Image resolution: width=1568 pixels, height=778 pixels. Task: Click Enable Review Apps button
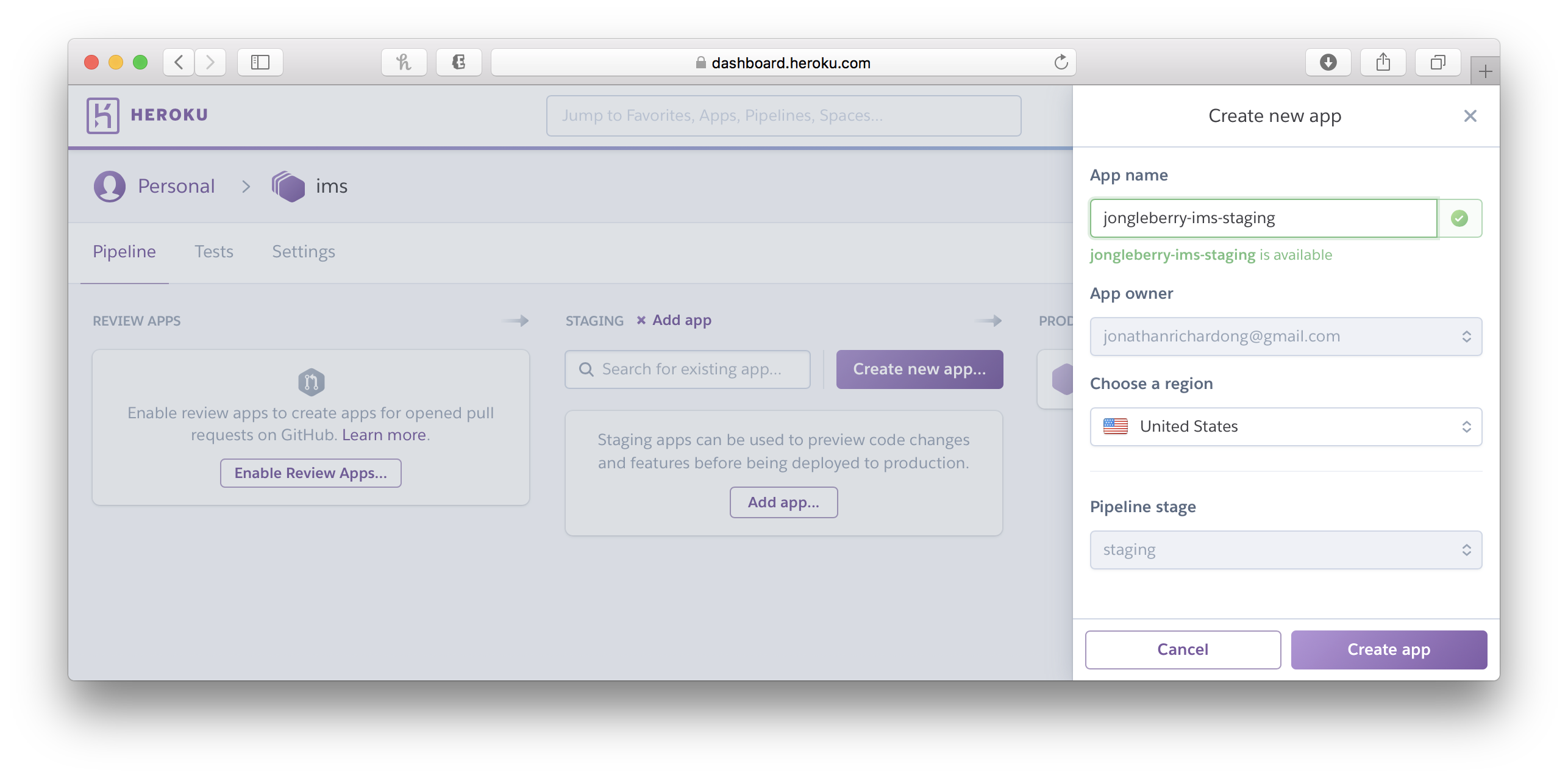click(311, 473)
